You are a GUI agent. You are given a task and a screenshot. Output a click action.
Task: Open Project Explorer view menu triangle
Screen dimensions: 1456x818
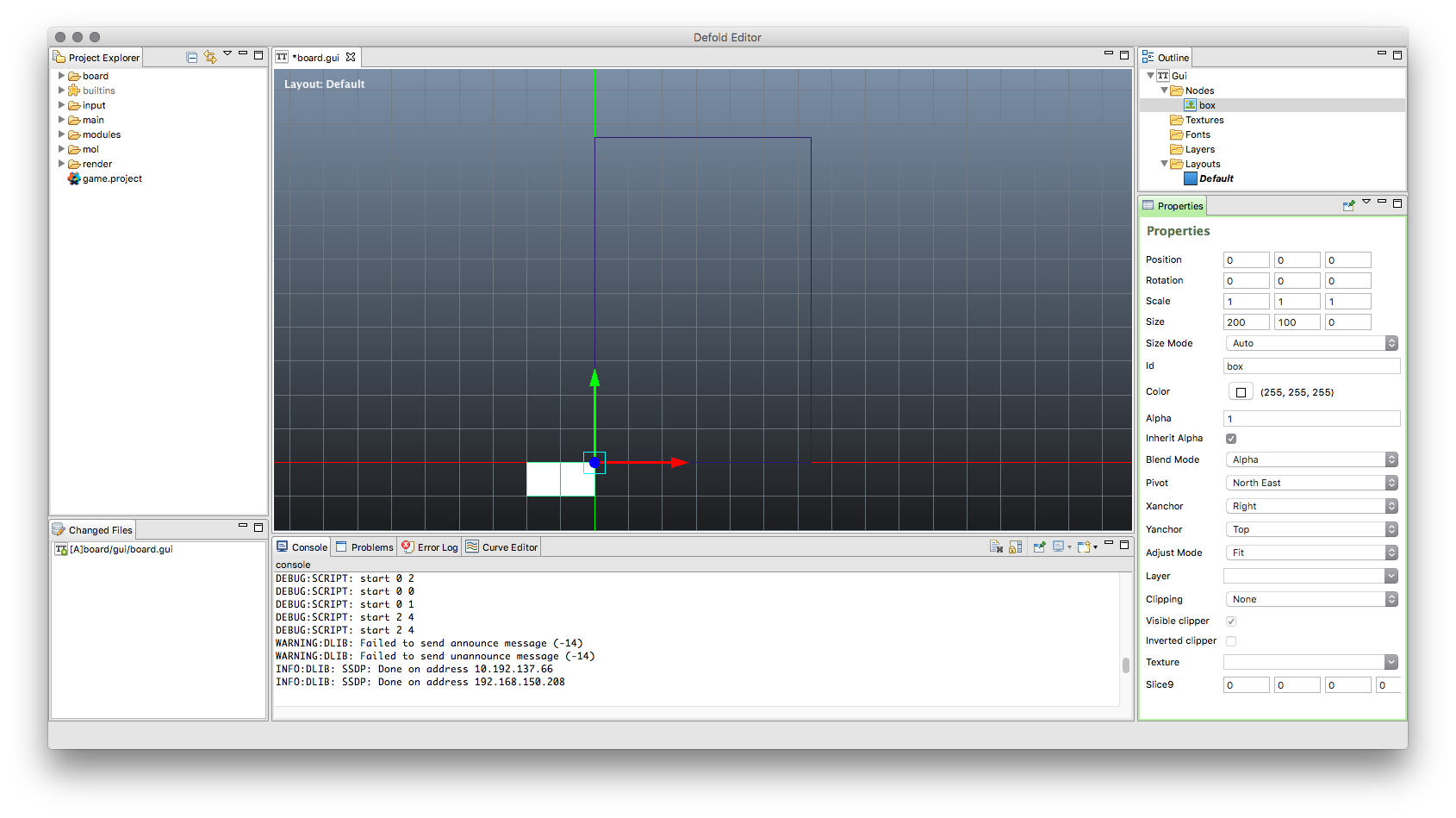pos(227,53)
